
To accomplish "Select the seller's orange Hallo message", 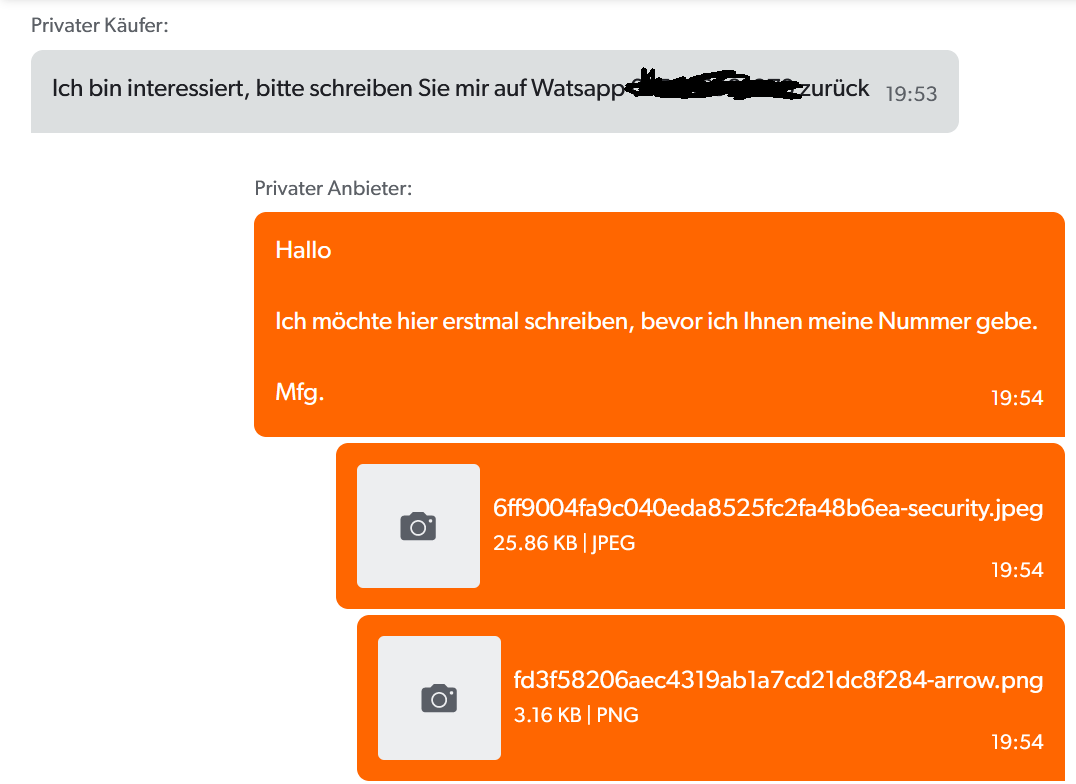I will 659,324.
